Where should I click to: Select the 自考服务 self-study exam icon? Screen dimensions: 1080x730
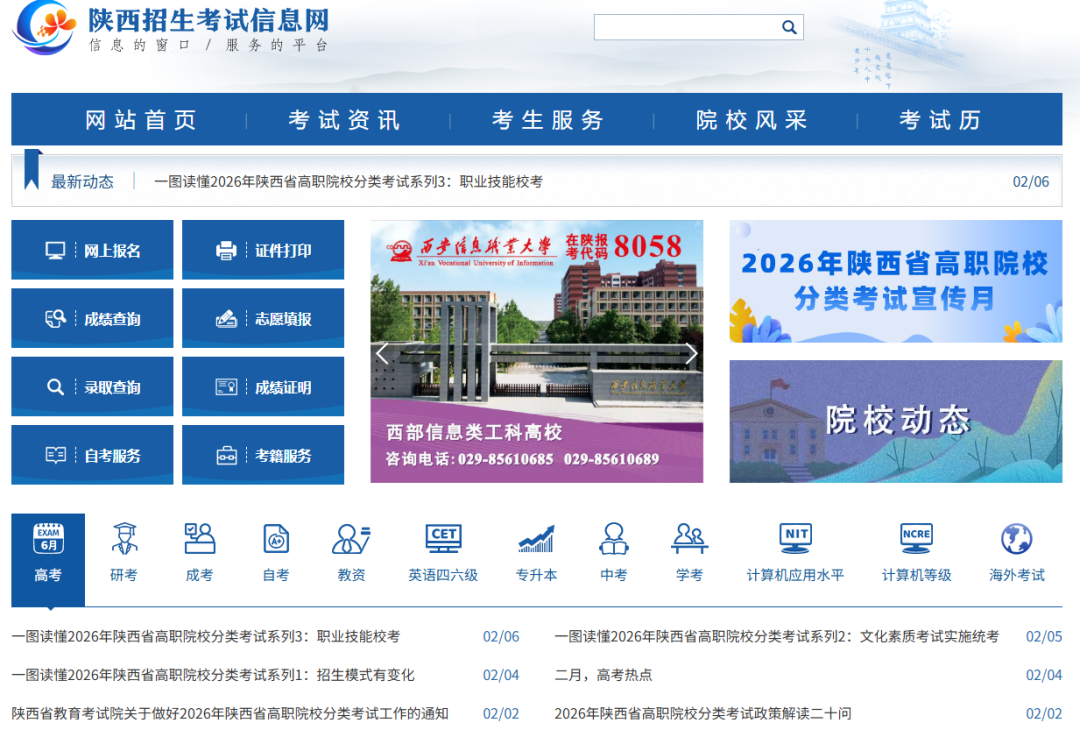(91, 454)
